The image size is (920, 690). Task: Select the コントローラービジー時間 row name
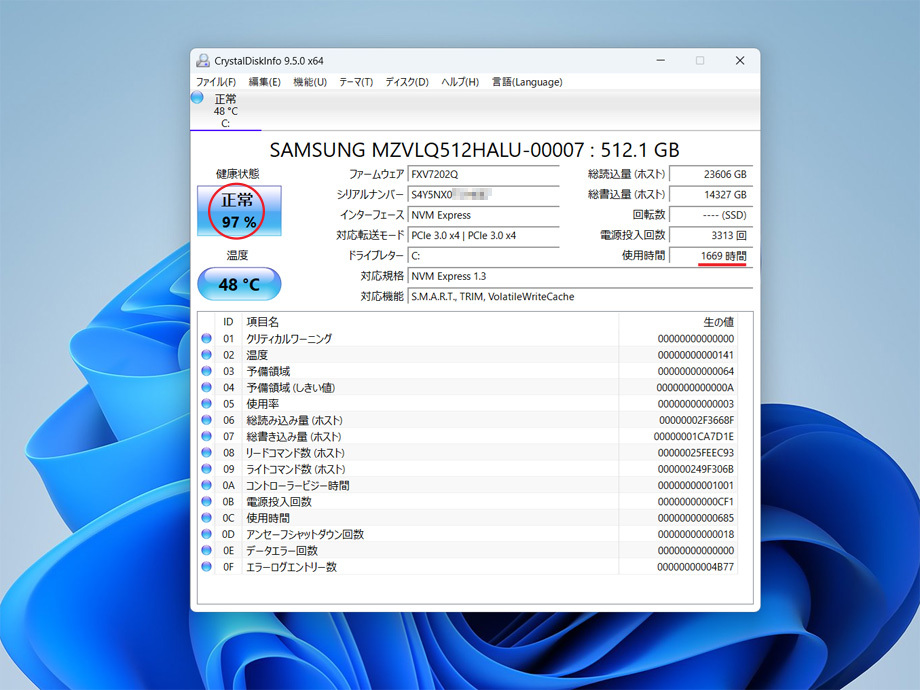click(x=297, y=485)
